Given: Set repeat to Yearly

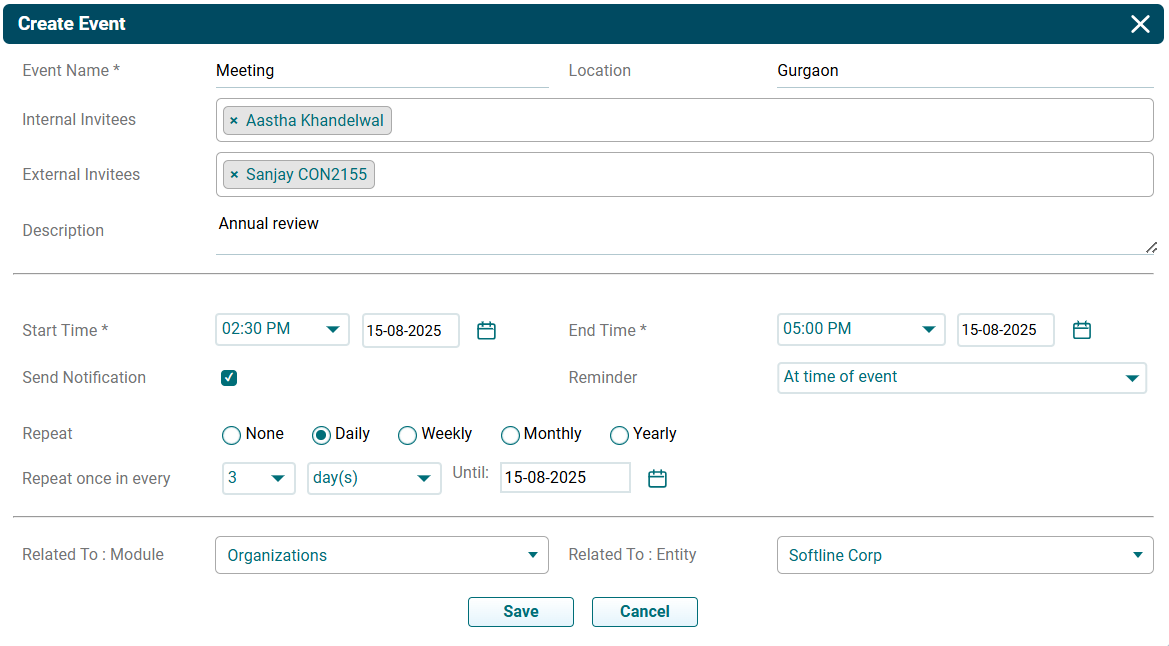Looking at the screenshot, I should (619, 435).
